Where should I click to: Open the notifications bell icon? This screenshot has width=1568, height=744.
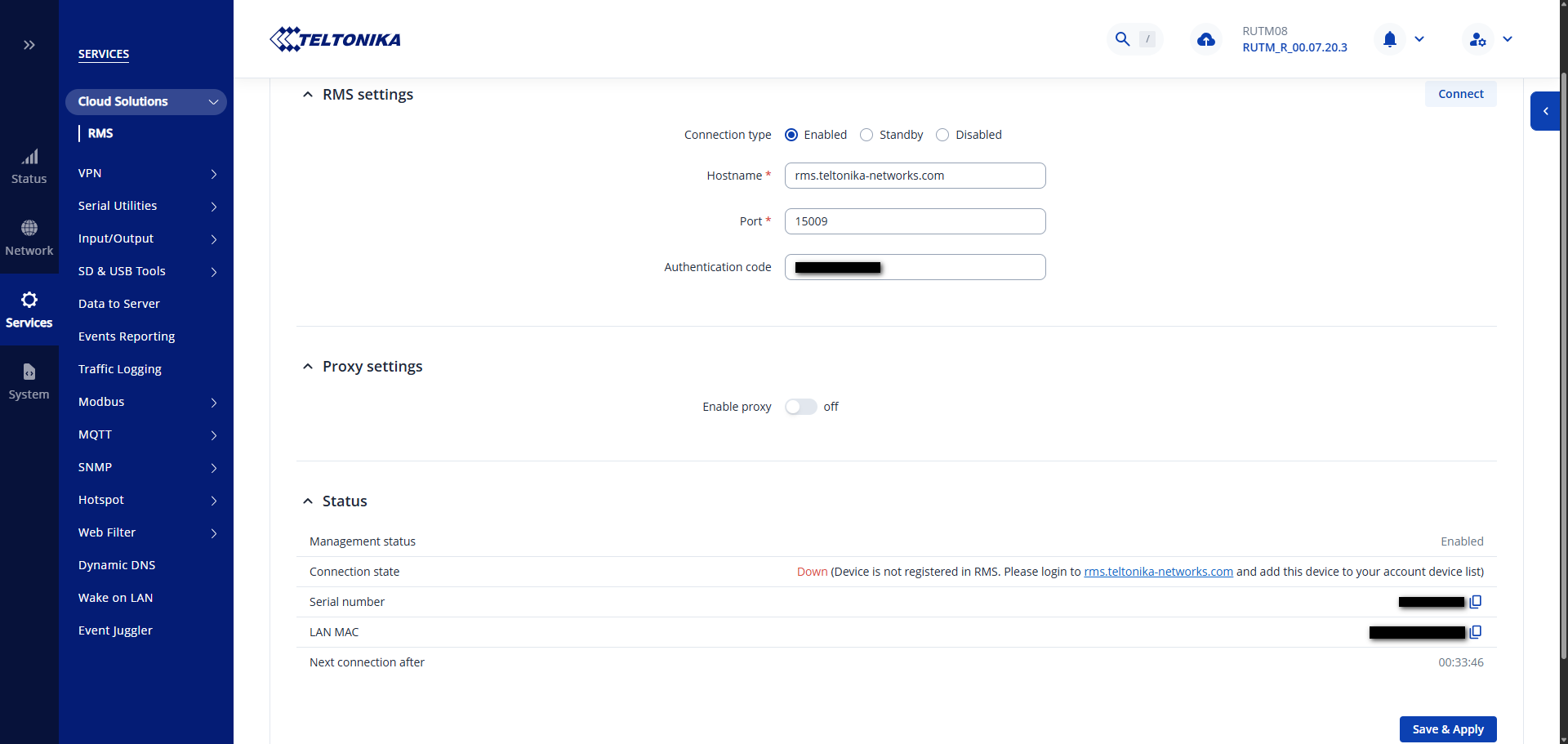1389,39
